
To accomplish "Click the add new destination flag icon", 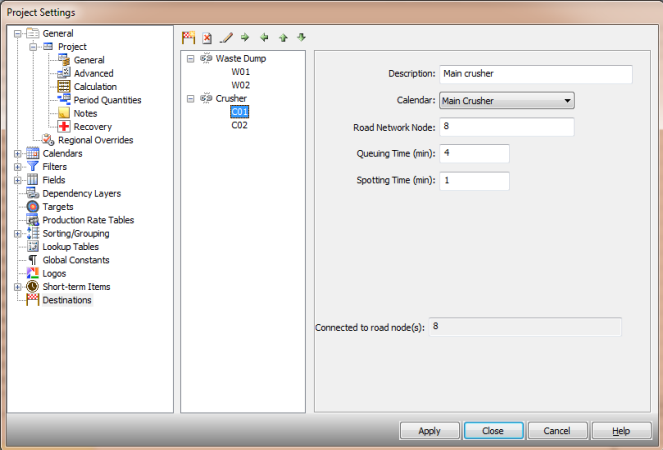I will pyautogui.click(x=189, y=38).
